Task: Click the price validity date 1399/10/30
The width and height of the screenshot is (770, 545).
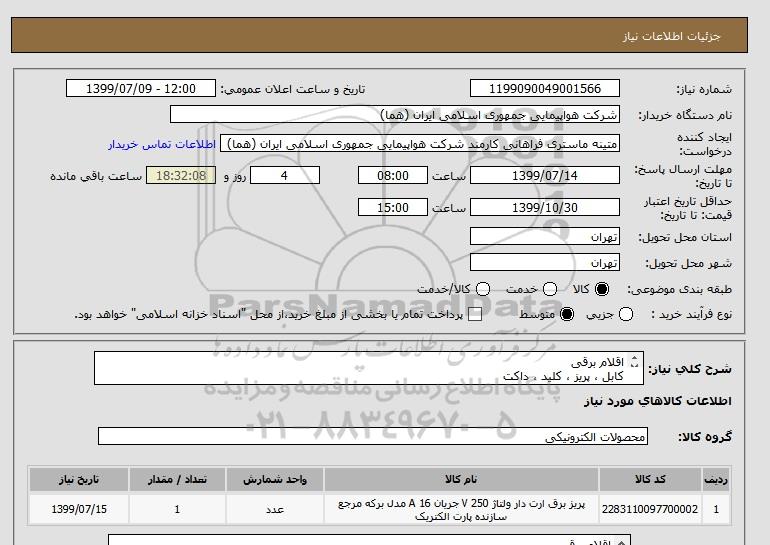Action: [545, 207]
